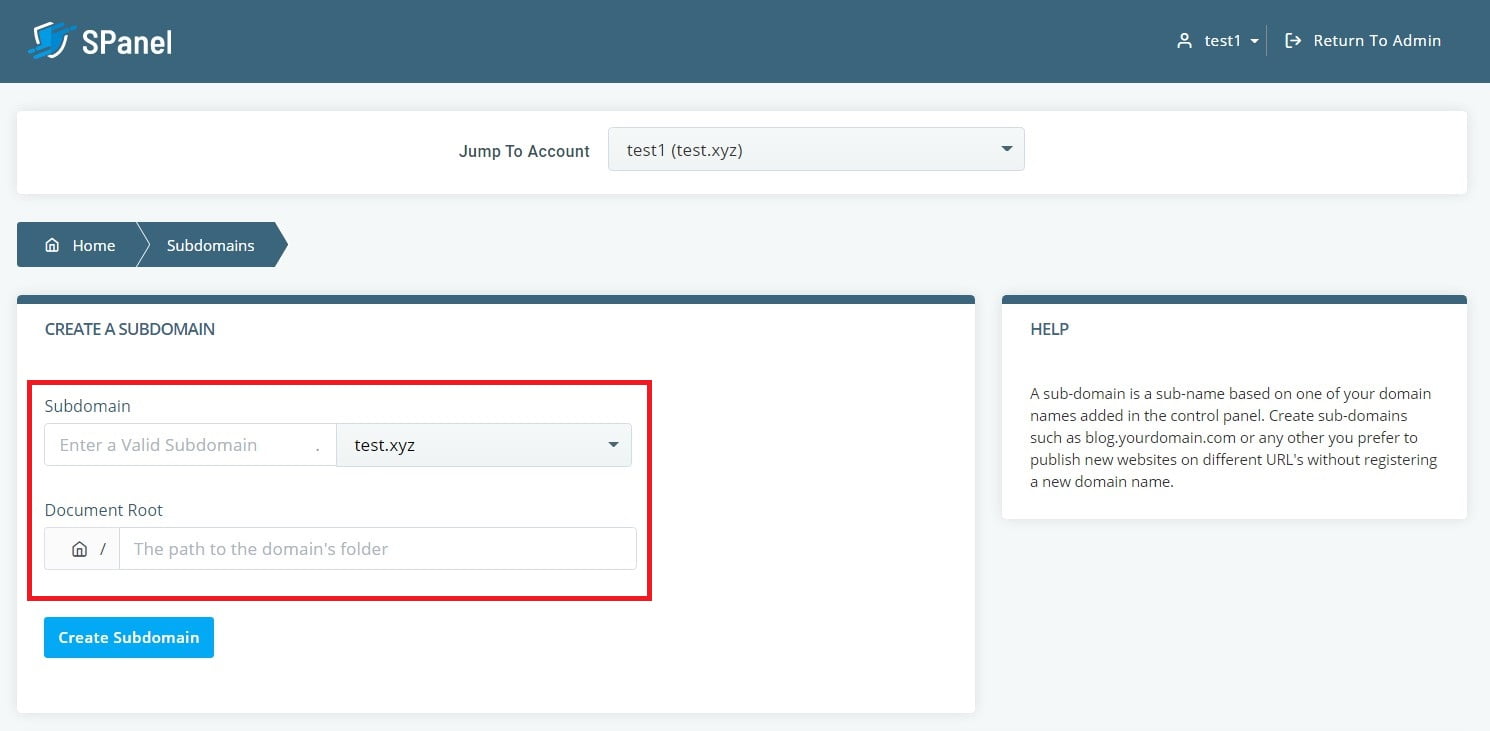Viewport: 1490px width, 731px height.
Task: Click the Return To Admin link
Action: [x=1377, y=40]
